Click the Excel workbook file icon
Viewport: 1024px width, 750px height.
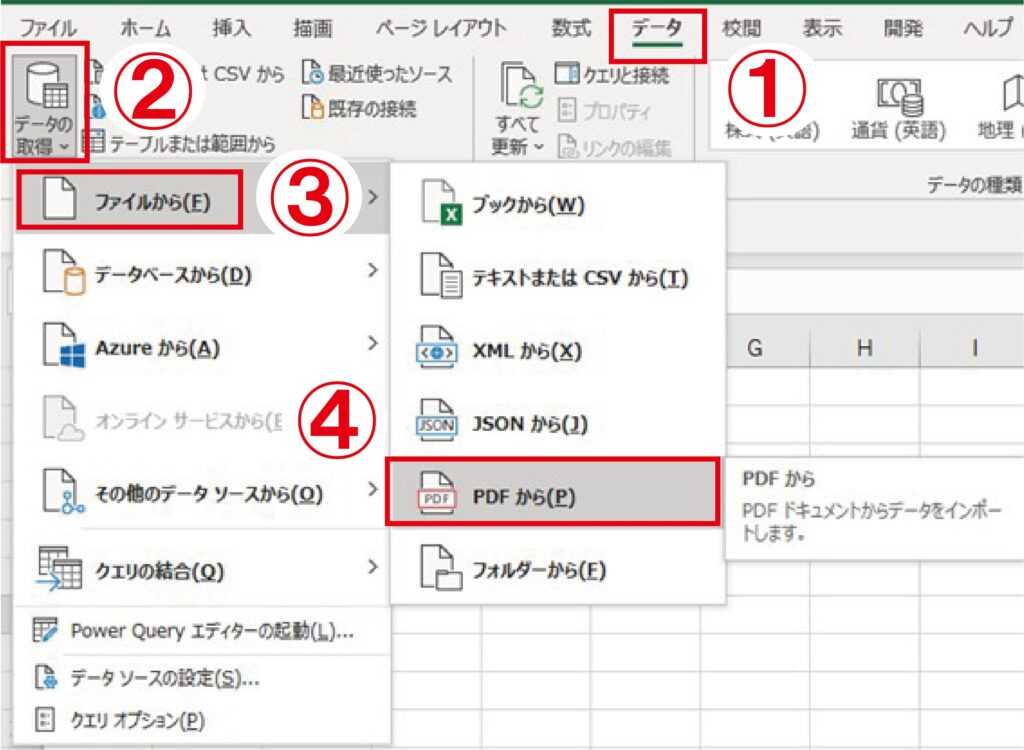point(441,204)
